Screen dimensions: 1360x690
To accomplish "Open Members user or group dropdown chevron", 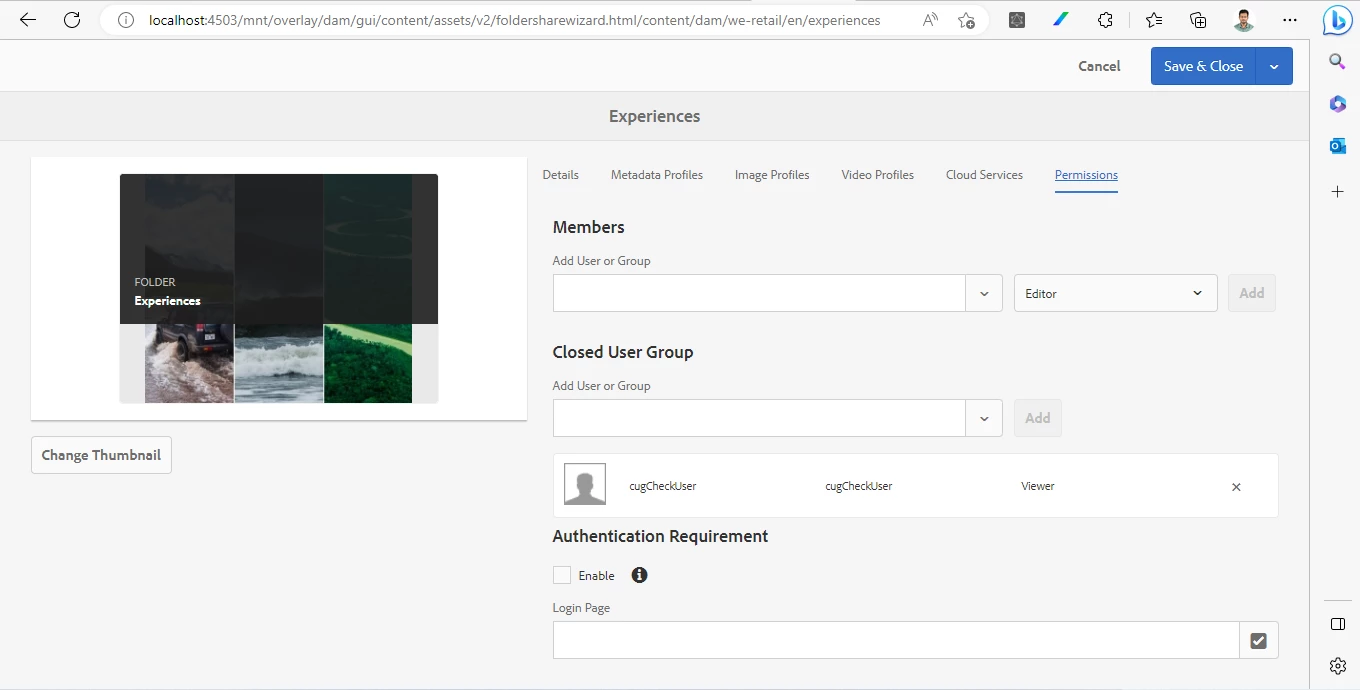I will [x=984, y=294].
